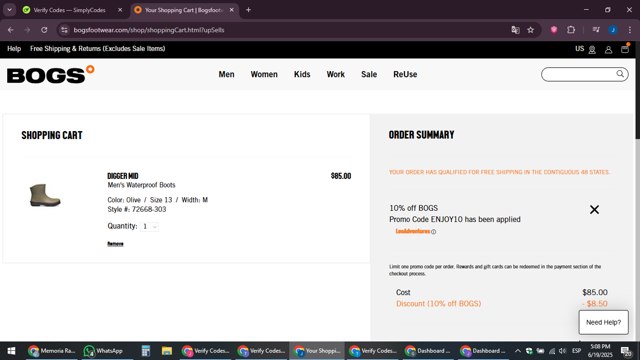Open the Windows Start menu
The image size is (640, 360).
(11, 351)
